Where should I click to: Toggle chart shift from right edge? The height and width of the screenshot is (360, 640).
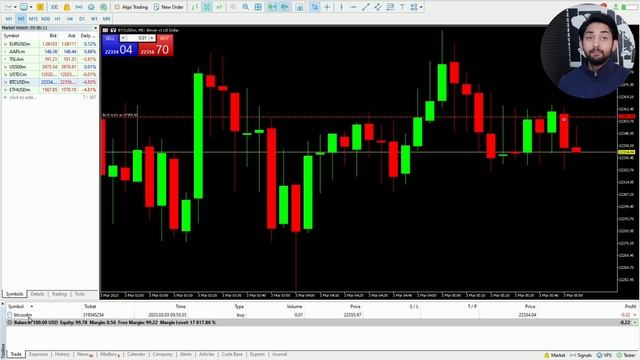pyautogui.click(x=284, y=7)
